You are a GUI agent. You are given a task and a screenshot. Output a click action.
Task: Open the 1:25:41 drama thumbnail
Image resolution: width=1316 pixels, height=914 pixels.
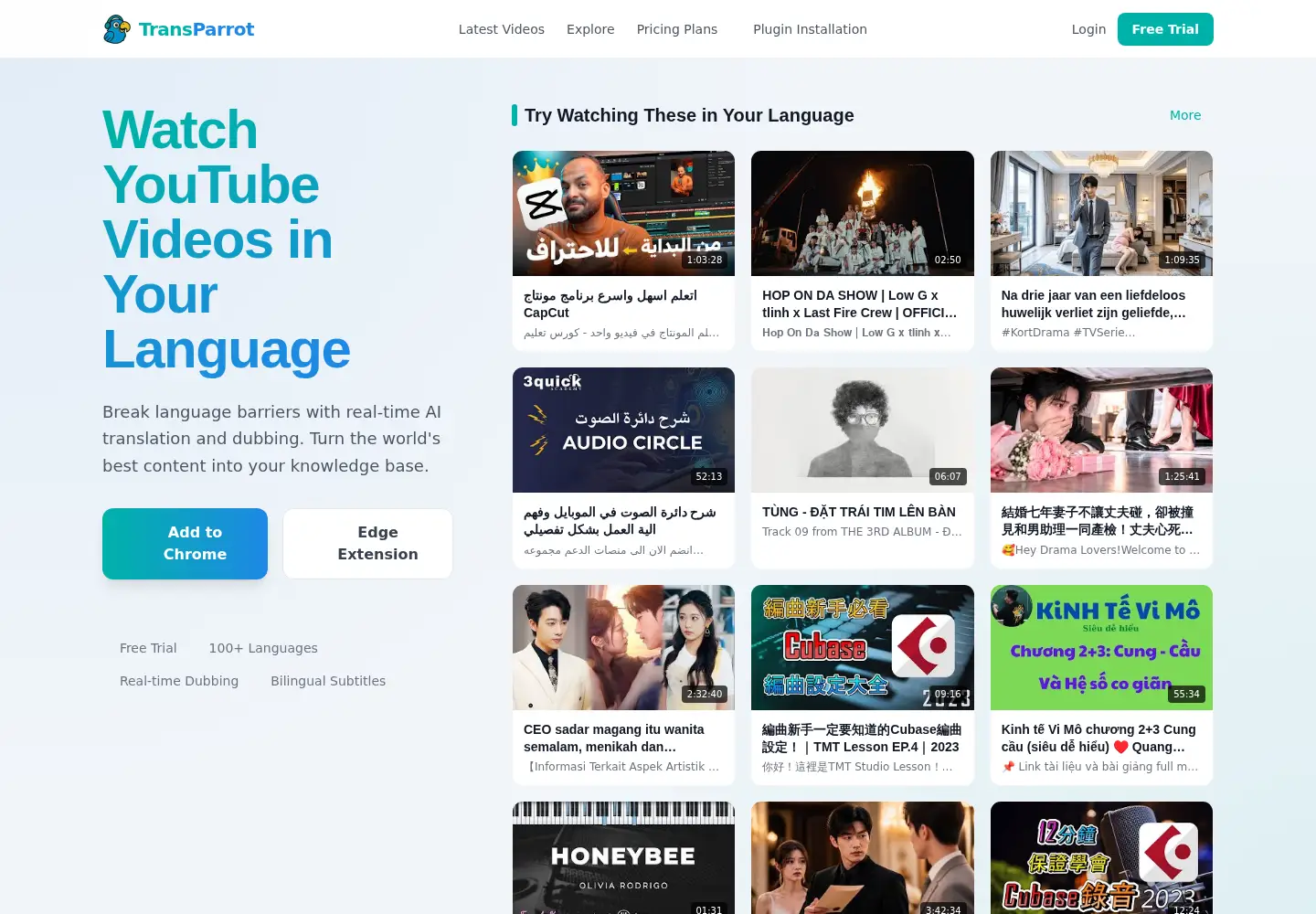1101,430
